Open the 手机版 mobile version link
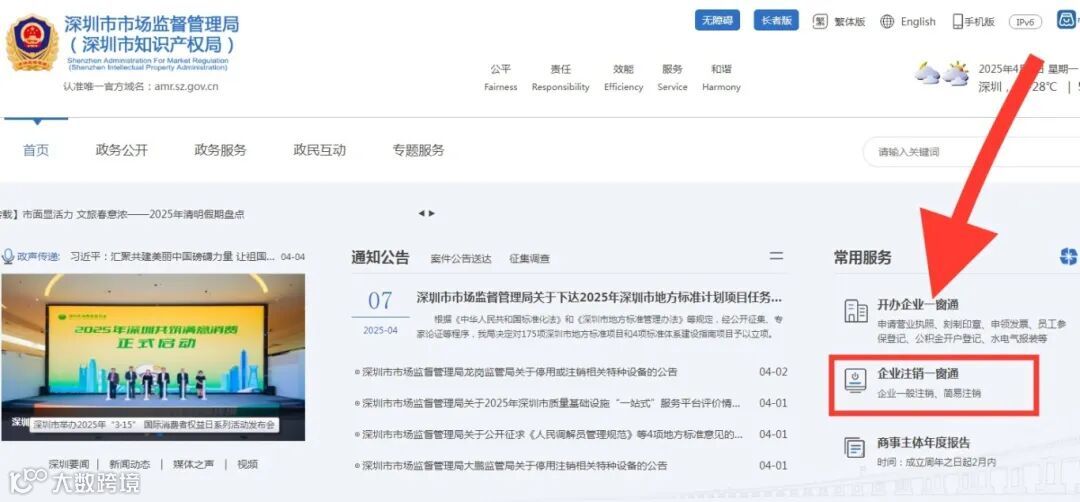 point(979,21)
